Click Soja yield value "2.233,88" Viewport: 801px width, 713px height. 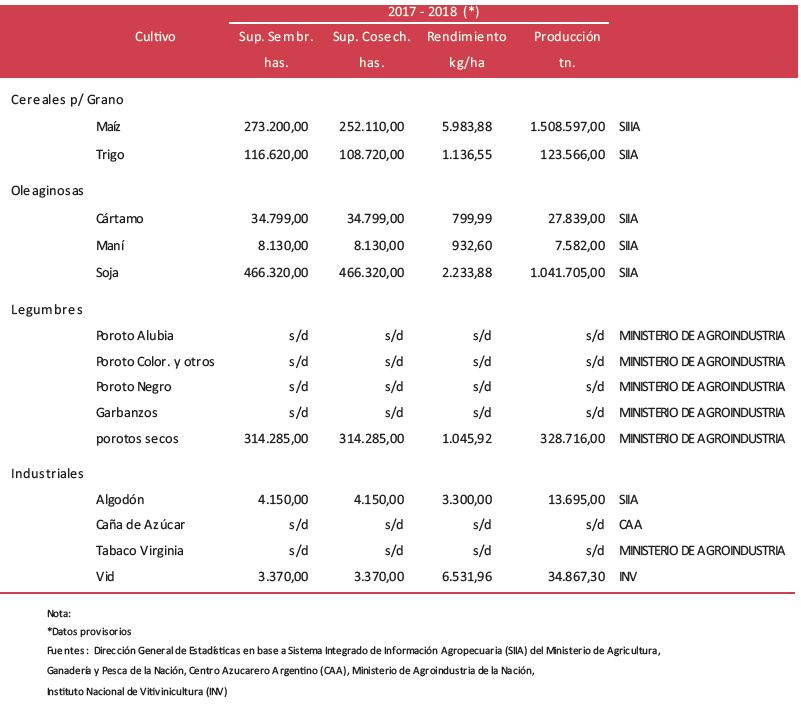[467, 273]
